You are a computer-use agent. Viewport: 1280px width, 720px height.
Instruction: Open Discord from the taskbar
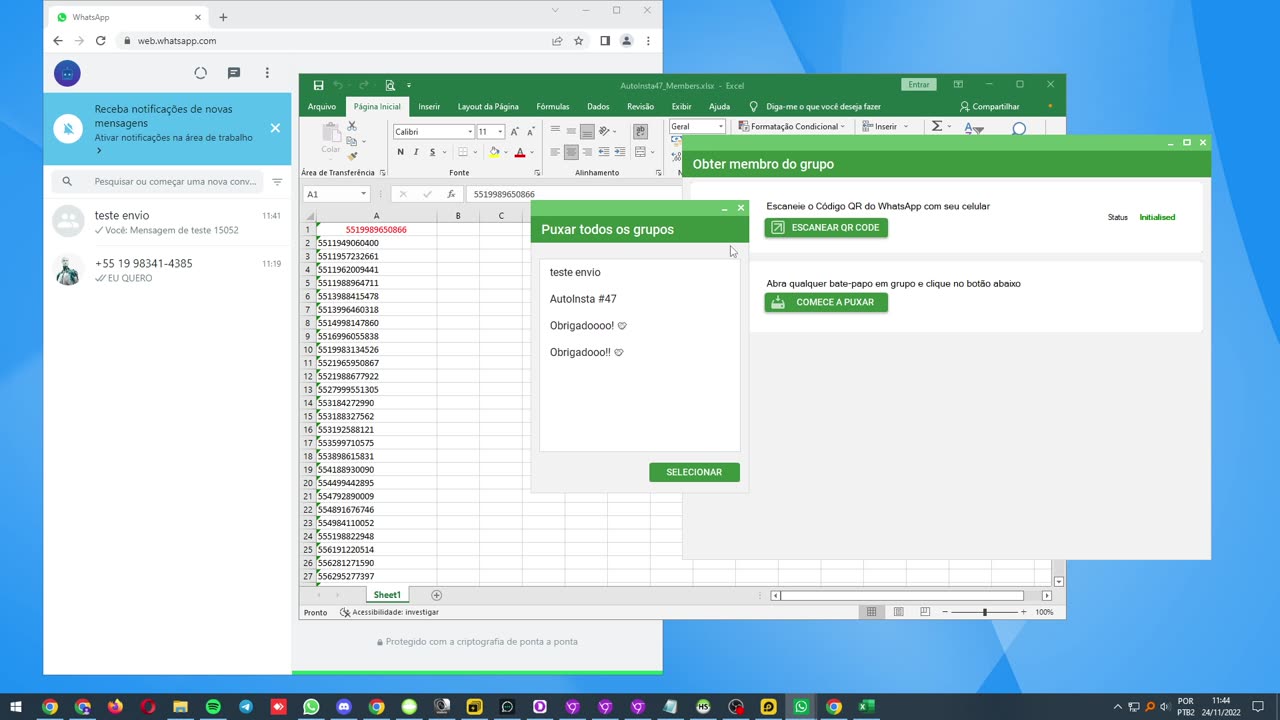coord(344,707)
